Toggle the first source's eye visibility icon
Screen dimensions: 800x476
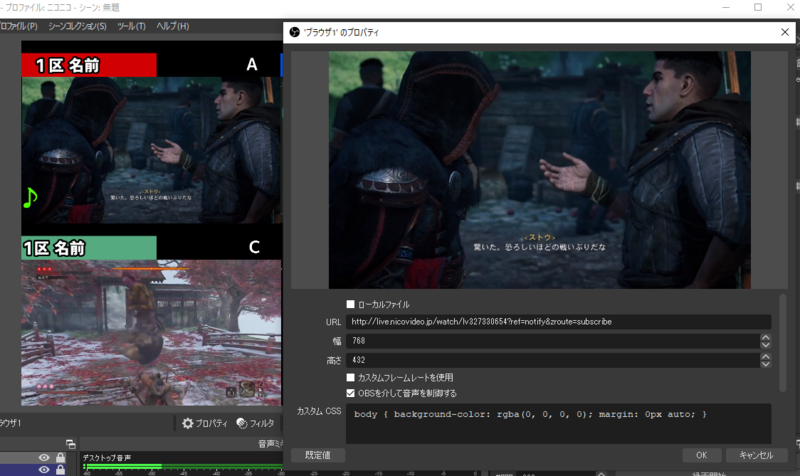(44, 458)
